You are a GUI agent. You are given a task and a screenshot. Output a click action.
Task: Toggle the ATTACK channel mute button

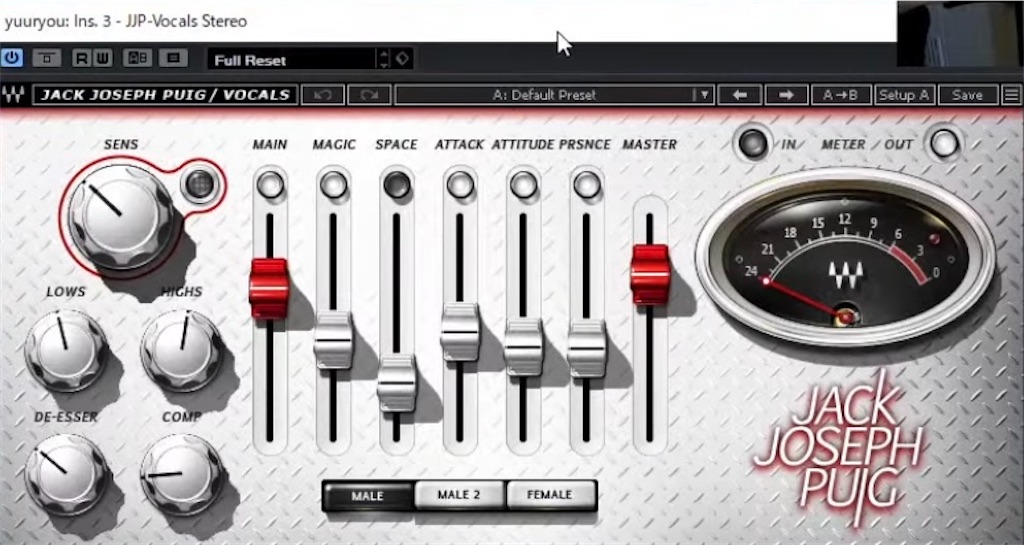[x=460, y=185]
